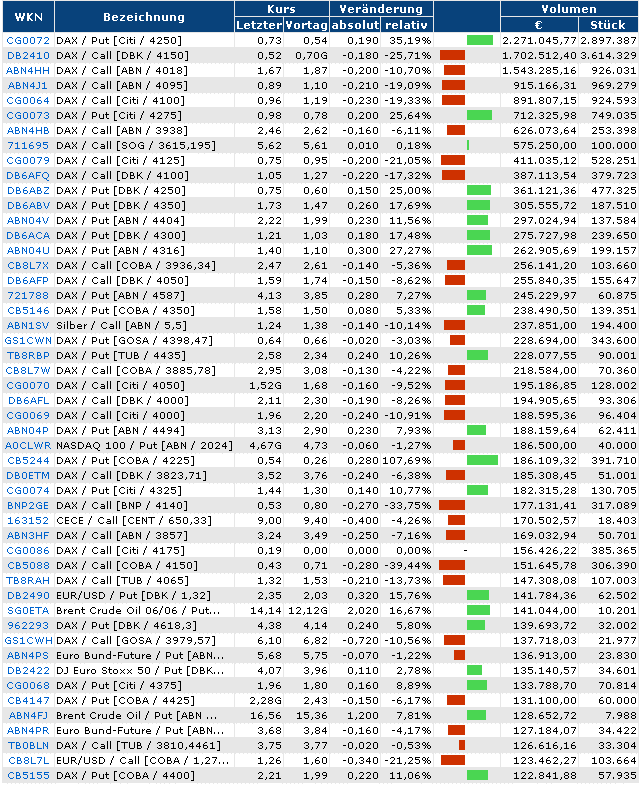639x786 pixels.
Task: Open WKN link CB5244
Action: pyautogui.click(x=28, y=461)
